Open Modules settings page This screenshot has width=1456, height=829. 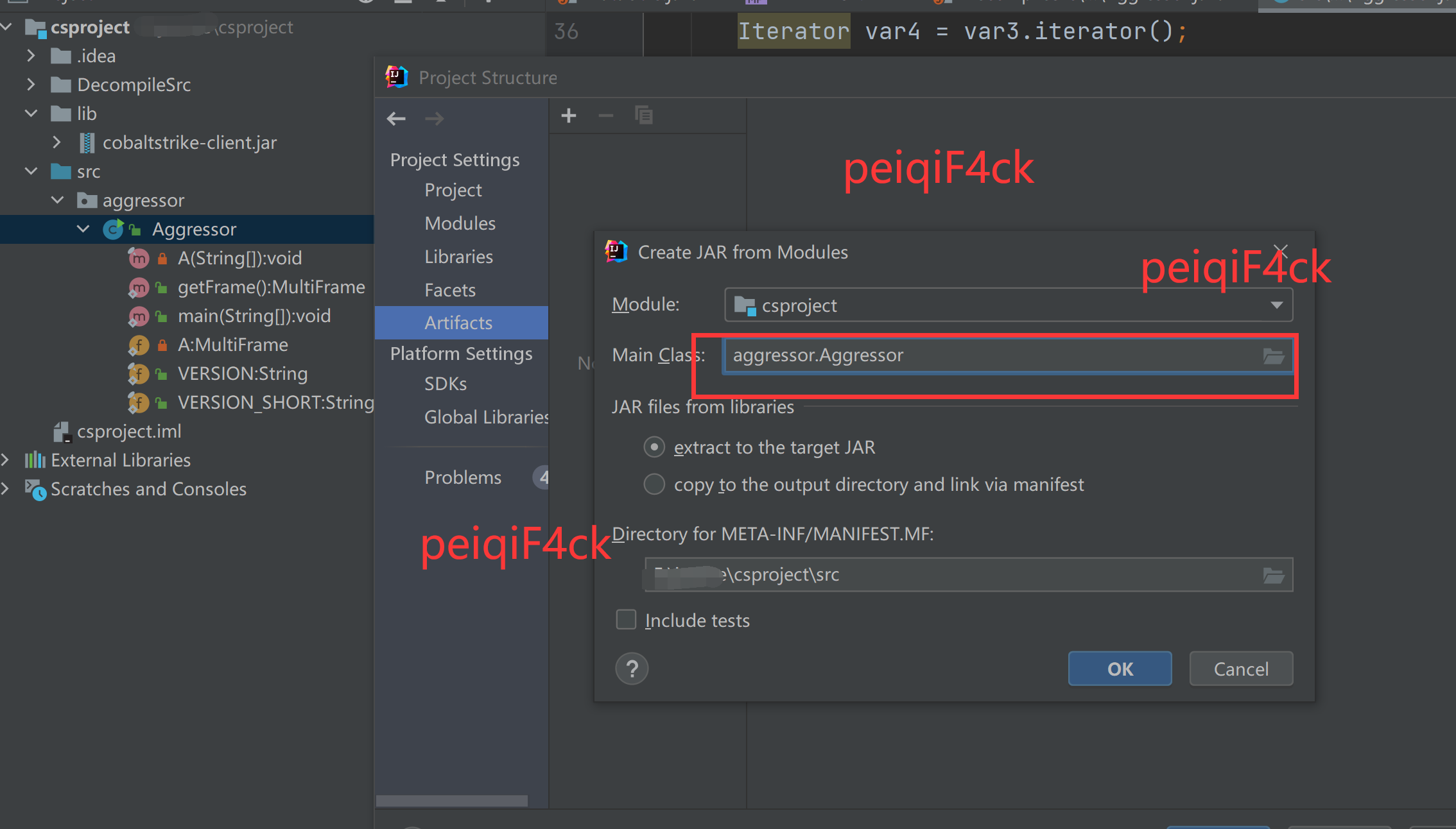pos(460,223)
